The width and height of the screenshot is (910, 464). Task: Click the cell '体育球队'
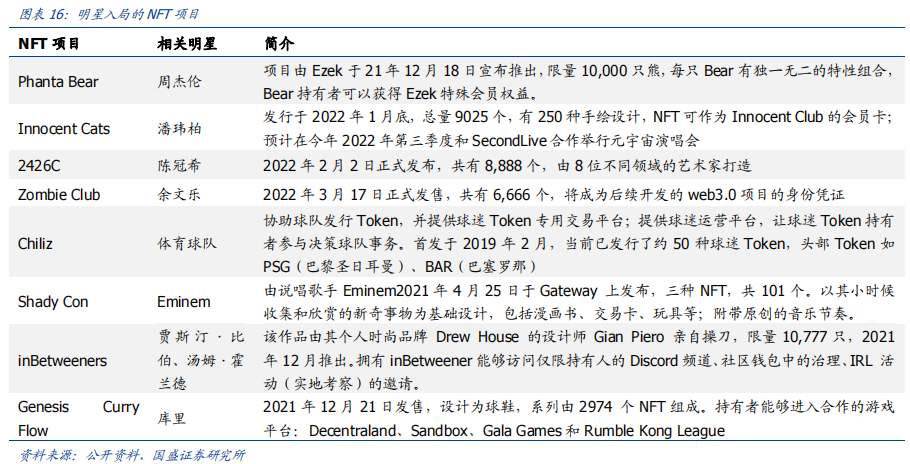186,244
